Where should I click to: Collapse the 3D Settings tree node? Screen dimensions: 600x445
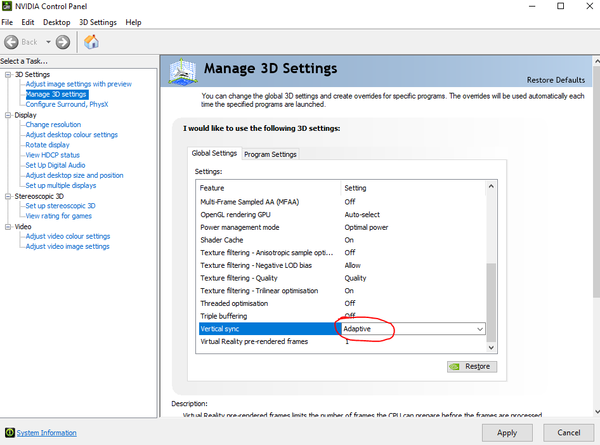[7, 74]
